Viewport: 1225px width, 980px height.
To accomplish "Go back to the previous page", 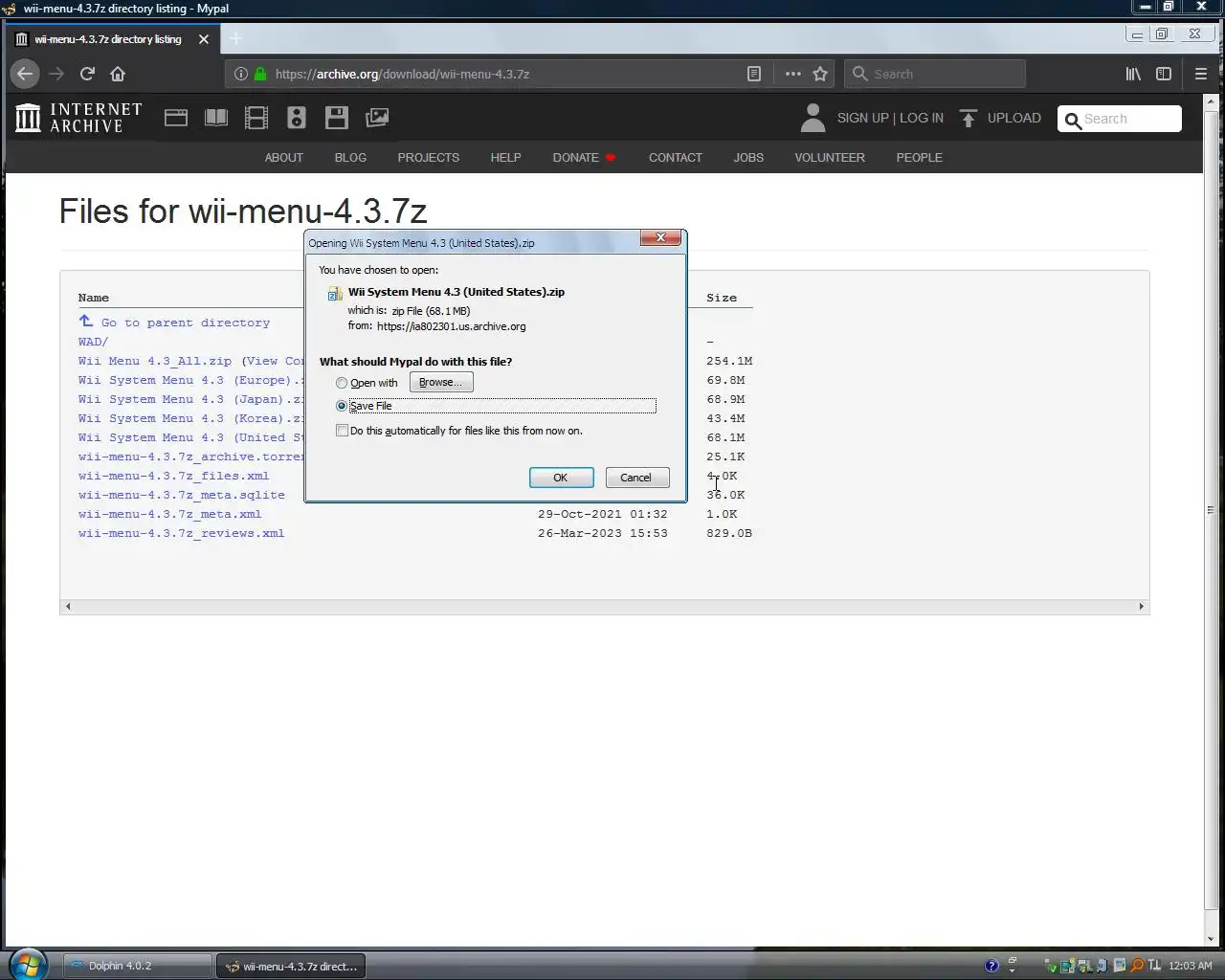I will 25,74.
